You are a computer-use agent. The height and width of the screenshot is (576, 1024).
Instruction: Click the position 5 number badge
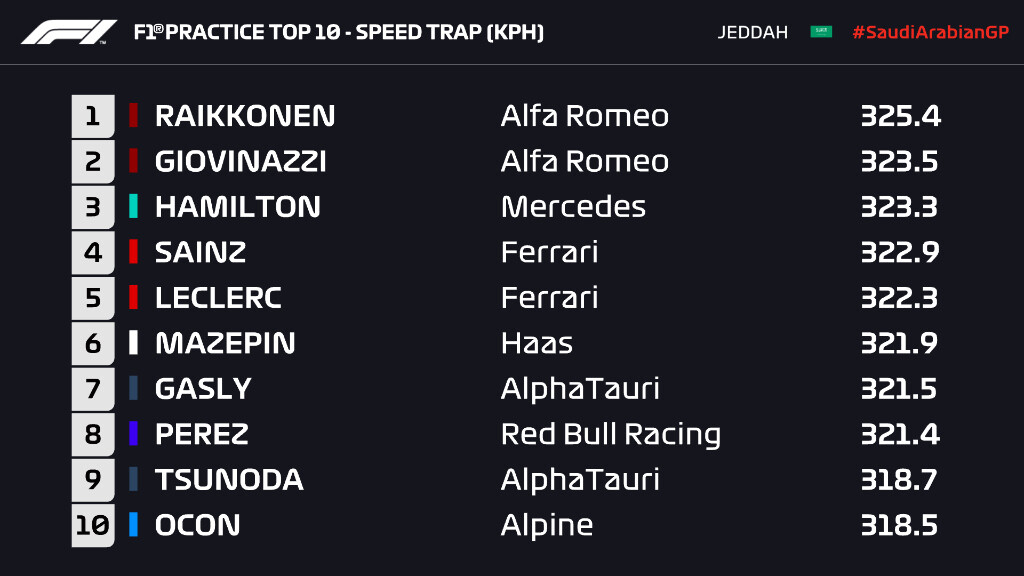point(93,298)
